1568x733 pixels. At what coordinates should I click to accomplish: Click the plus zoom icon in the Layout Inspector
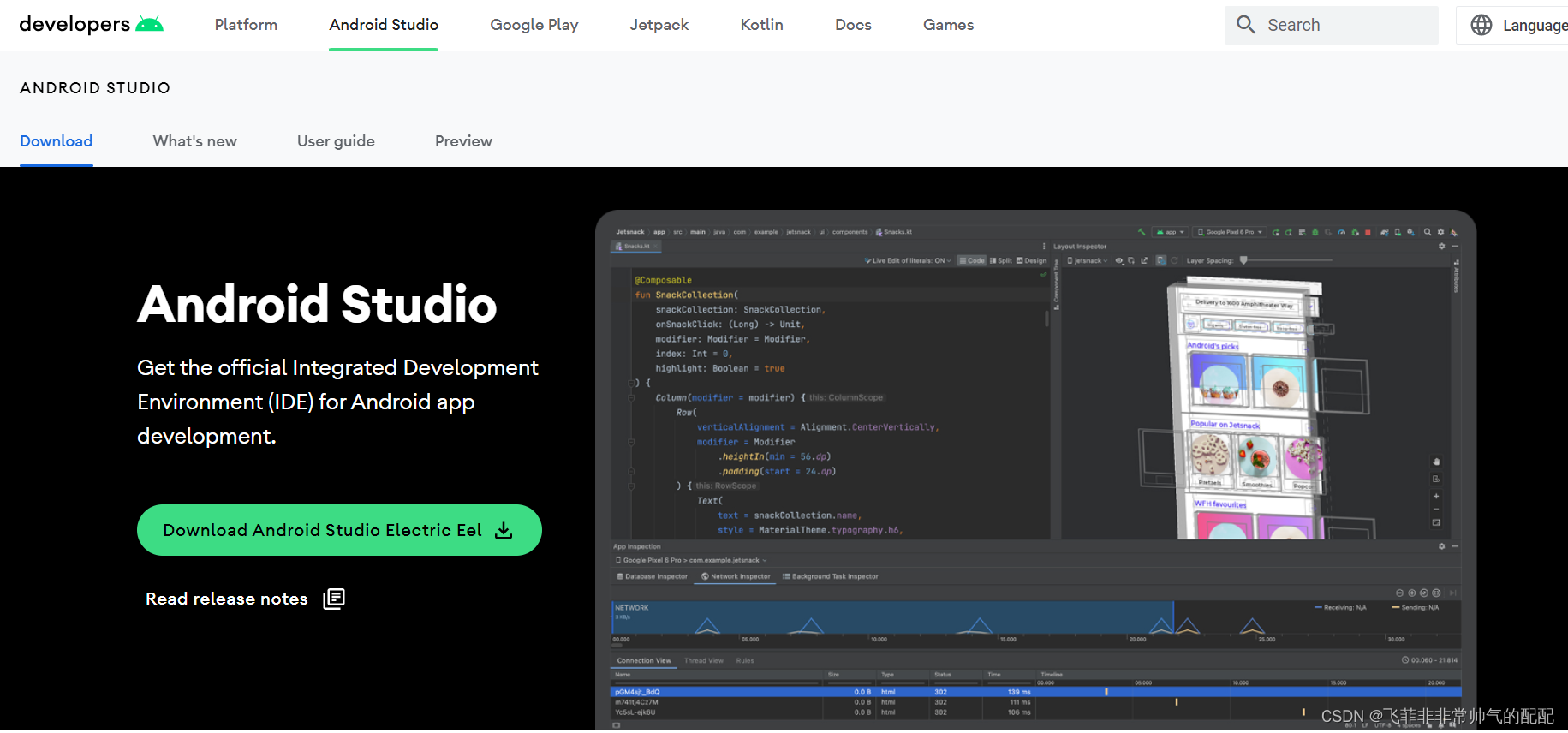point(1436,496)
